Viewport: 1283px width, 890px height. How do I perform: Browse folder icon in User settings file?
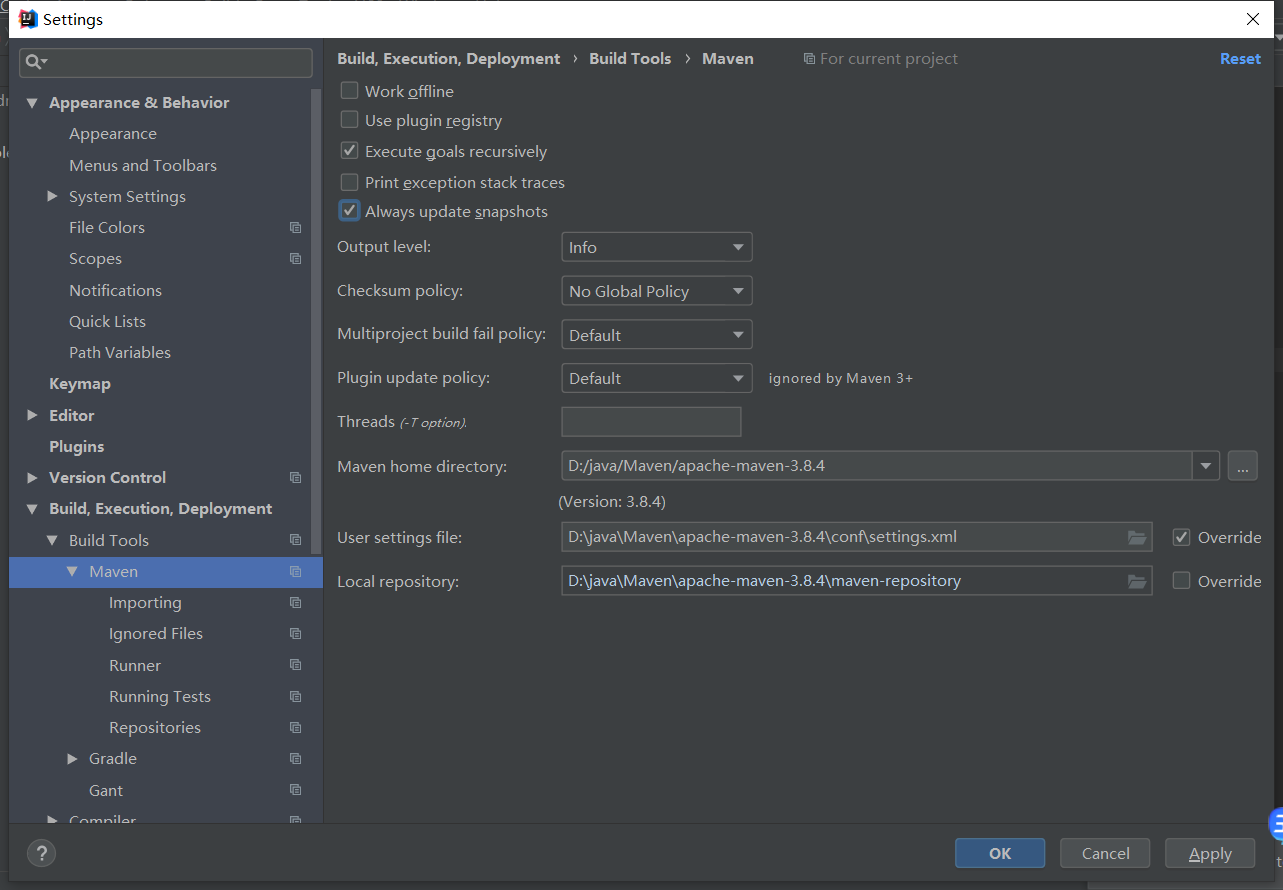point(1137,537)
